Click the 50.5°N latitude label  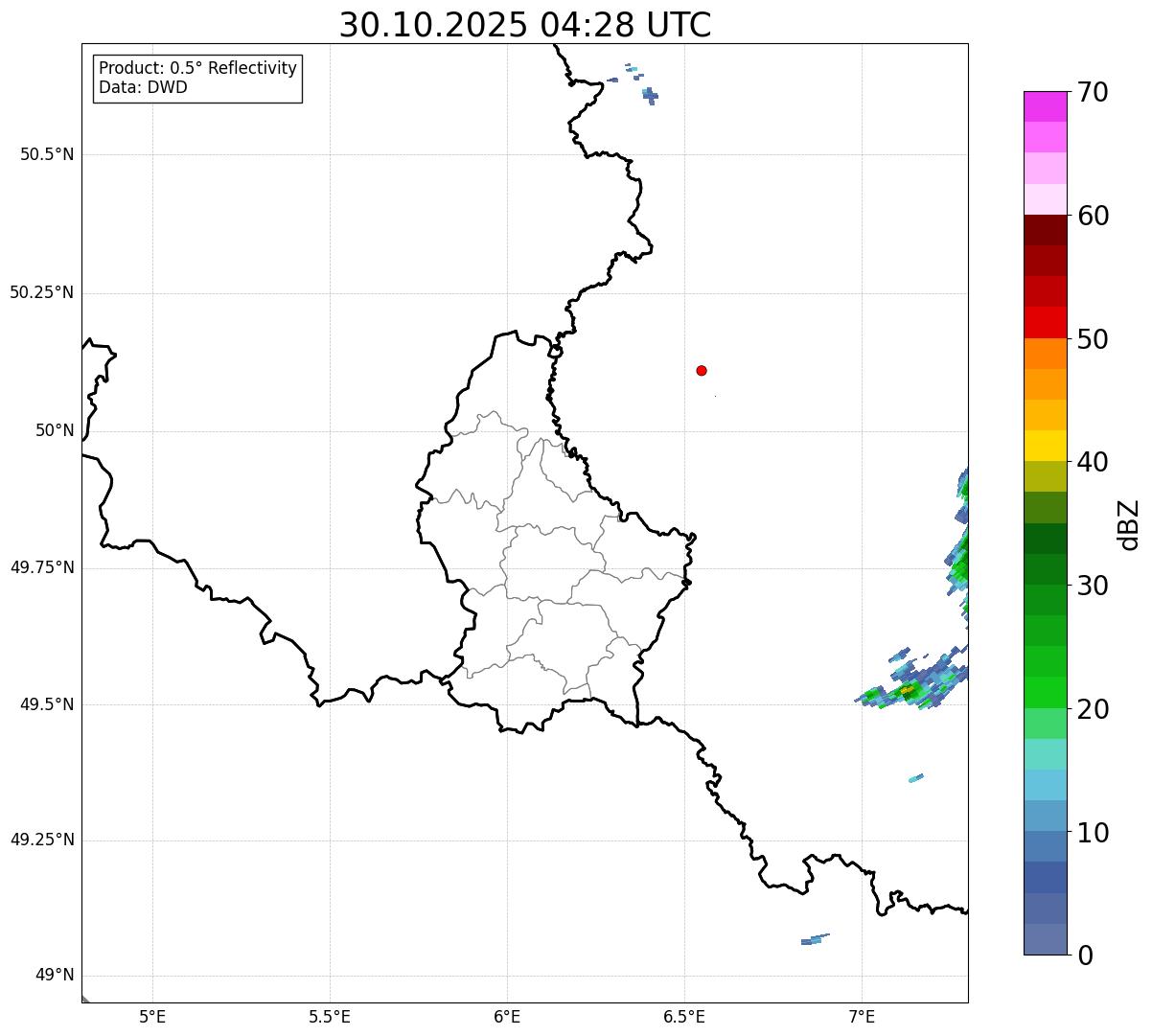point(47,154)
